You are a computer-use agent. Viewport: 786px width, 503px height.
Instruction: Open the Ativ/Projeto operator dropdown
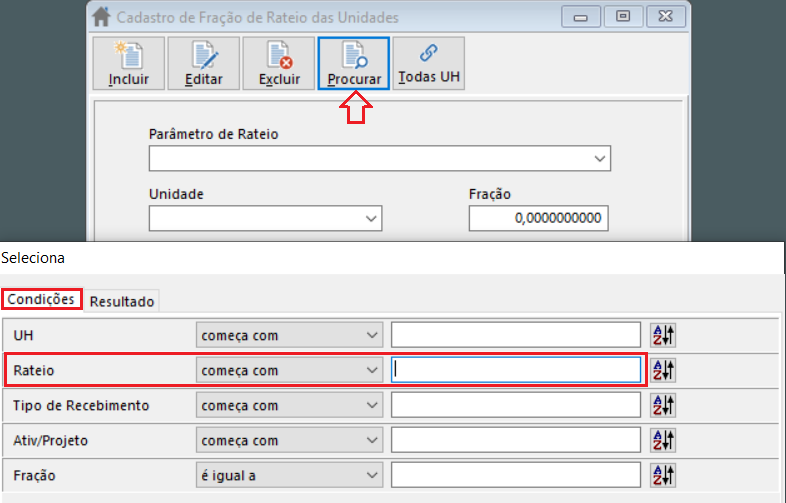click(x=289, y=440)
